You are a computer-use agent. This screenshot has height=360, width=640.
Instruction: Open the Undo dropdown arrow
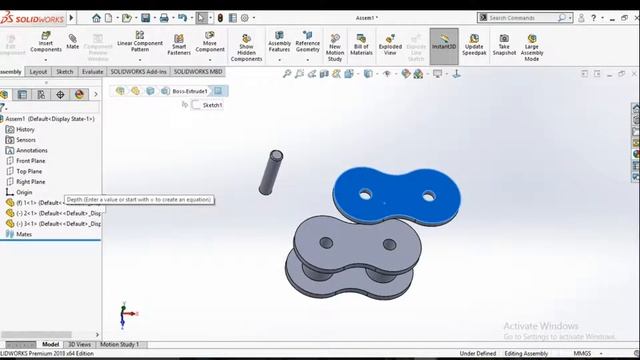click(x=191, y=18)
